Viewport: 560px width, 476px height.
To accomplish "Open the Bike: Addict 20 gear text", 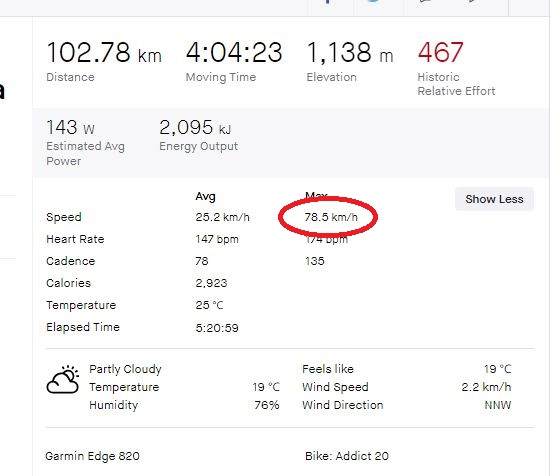I will click(347, 456).
